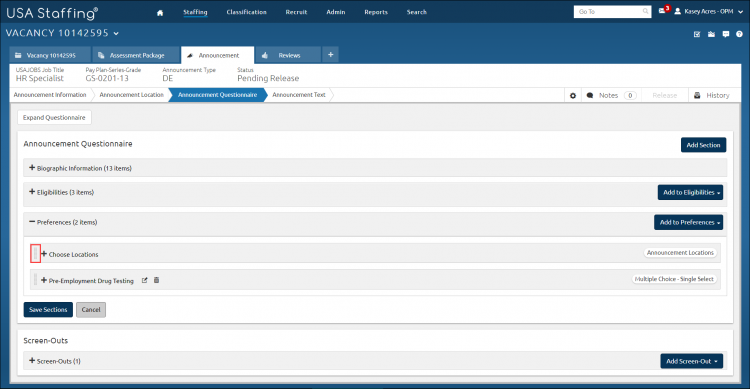The height and width of the screenshot is (389, 750).
Task: Go to the Announcement Information step
Action: point(50,95)
